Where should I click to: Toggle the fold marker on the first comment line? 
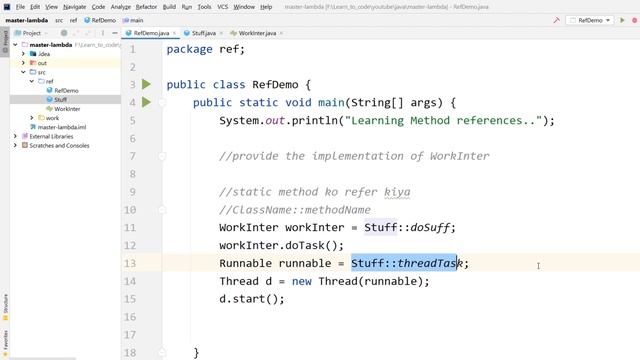162,156
